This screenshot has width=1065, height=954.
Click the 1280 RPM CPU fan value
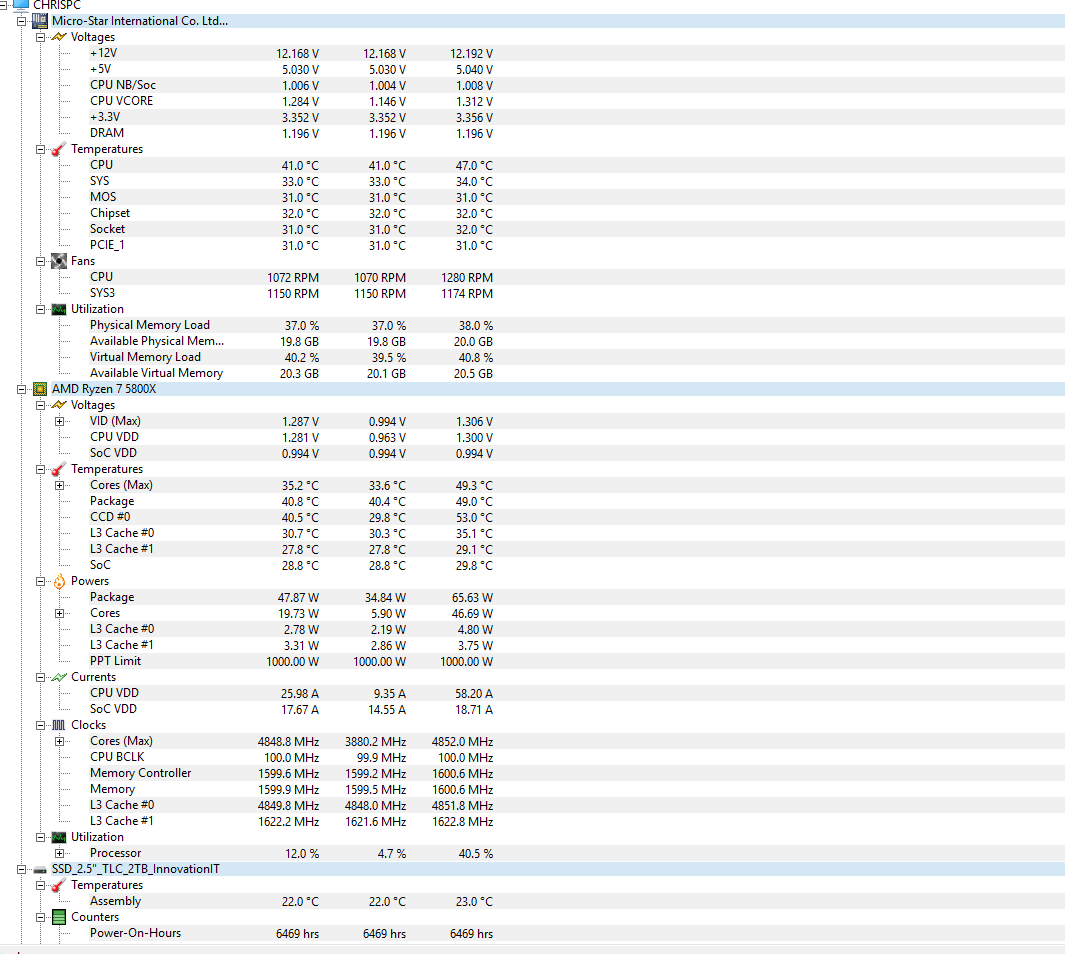coord(467,278)
